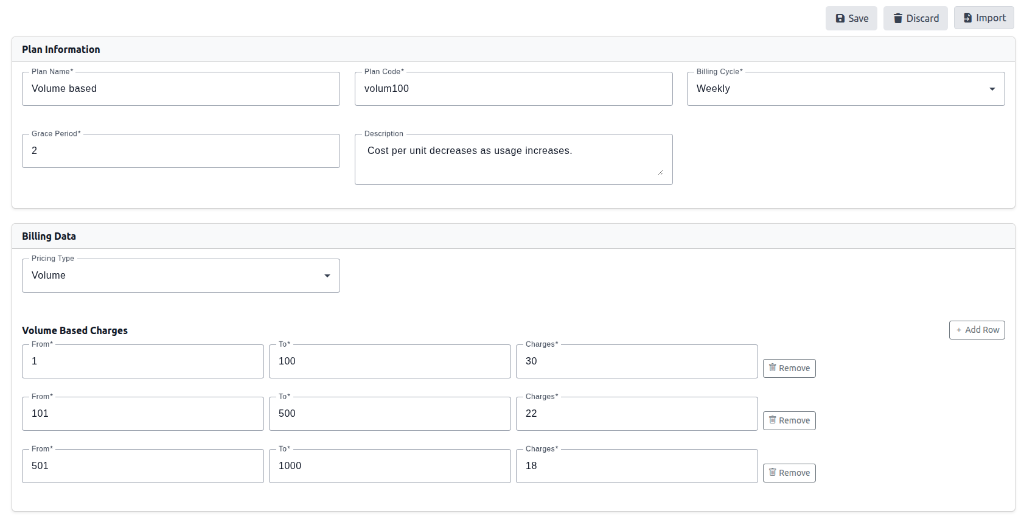The height and width of the screenshot is (531, 1024).
Task: Select the Grace Period field
Action: 180,151
